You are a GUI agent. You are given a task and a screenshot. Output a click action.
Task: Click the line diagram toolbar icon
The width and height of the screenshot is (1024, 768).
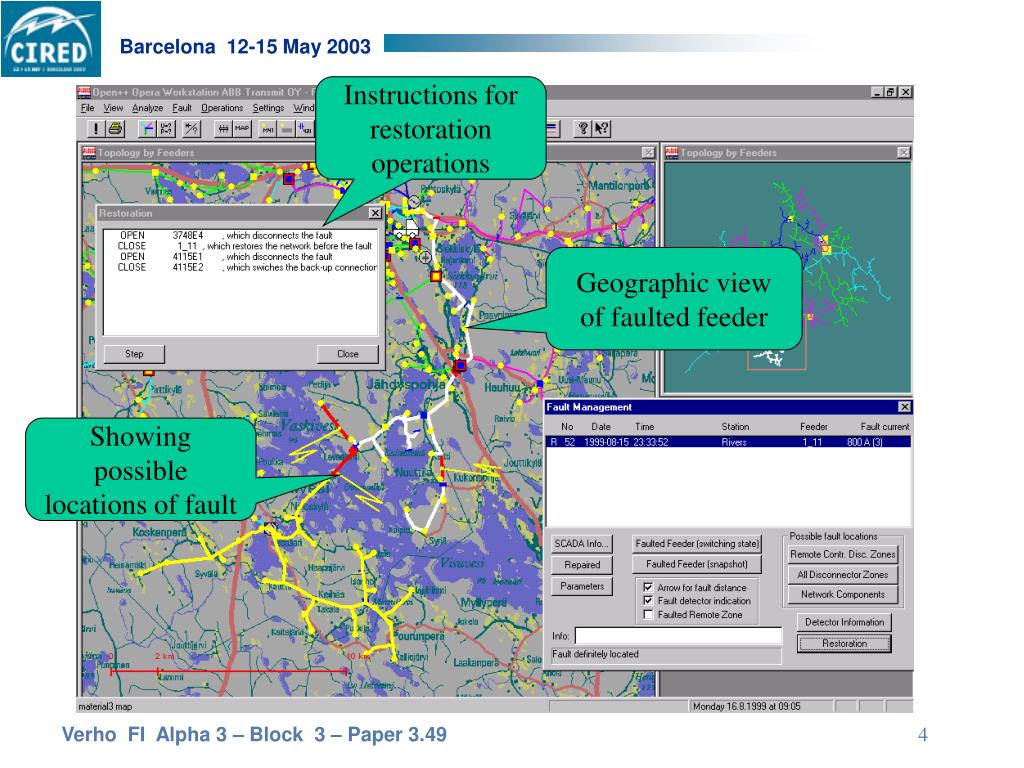pos(223,129)
